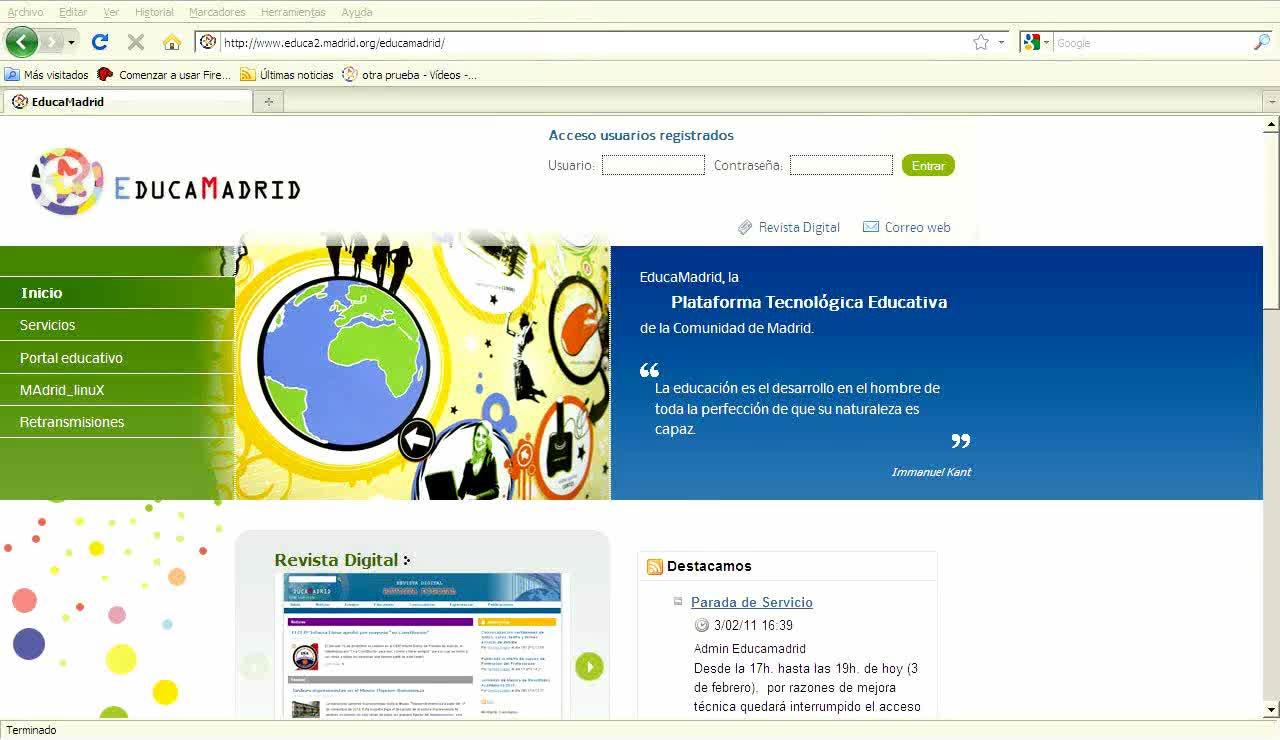1280x740 pixels.
Task: Click the green Entrar button
Action: [928, 165]
